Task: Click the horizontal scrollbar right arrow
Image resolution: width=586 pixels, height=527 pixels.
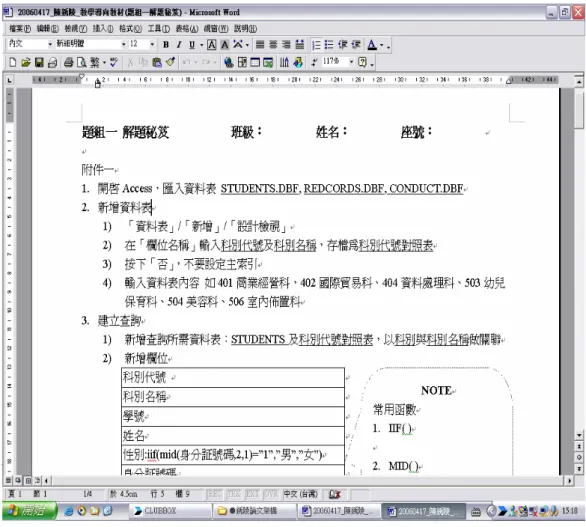Action: [569, 480]
